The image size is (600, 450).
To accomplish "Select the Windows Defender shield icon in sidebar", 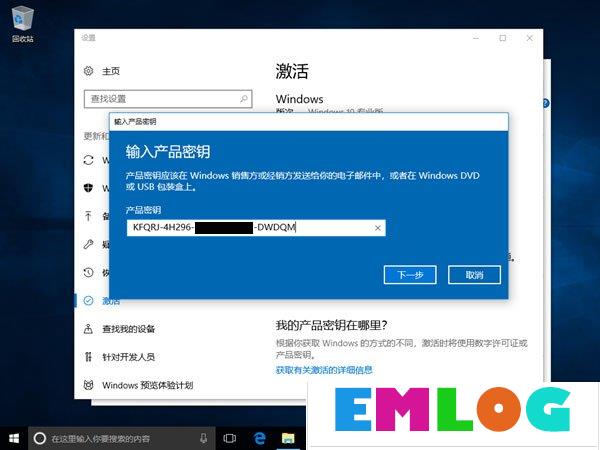I will coord(88,188).
